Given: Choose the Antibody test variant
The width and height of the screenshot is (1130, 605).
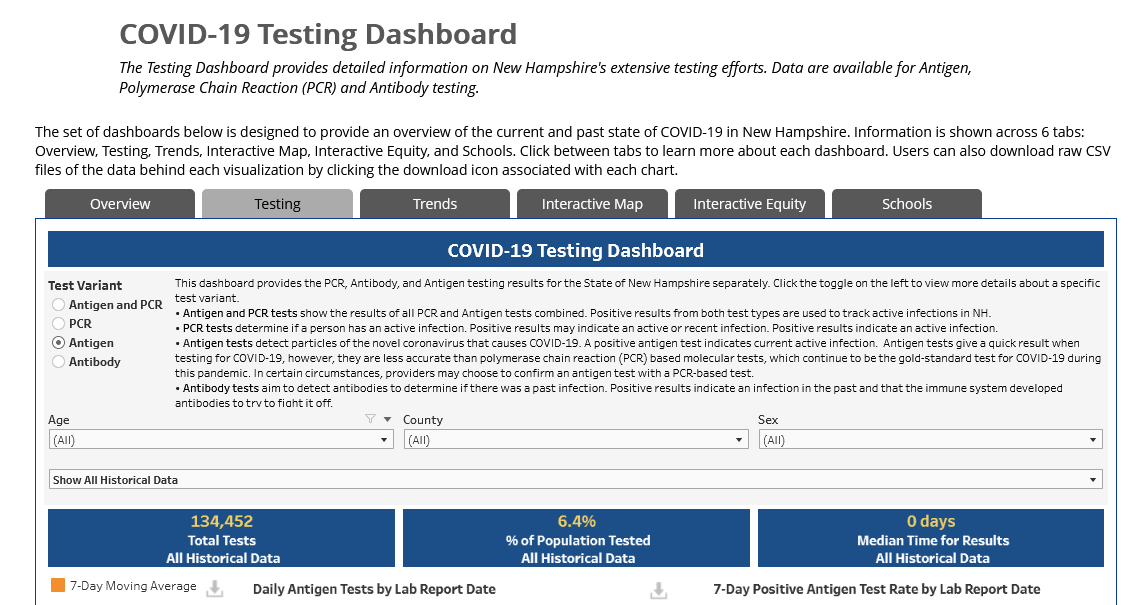Looking at the screenshot, I should pyautogui.click(x=58, y=362).
